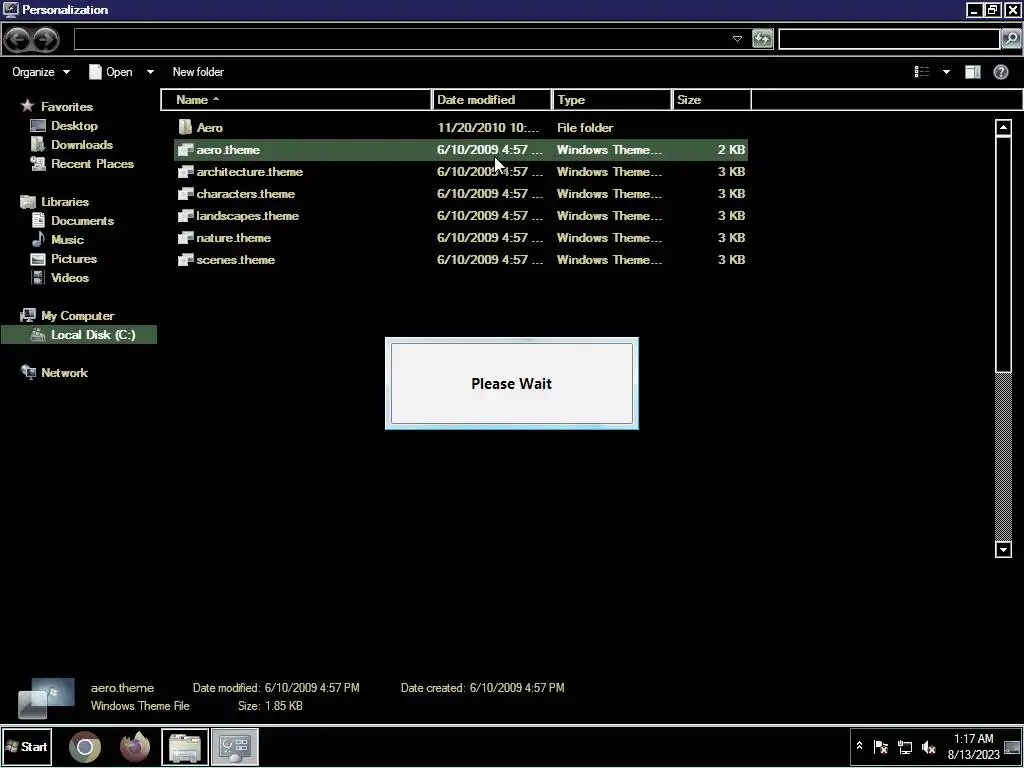Select Network in the navigation pane
1024x768 pixels.
(x=54, y=372)
